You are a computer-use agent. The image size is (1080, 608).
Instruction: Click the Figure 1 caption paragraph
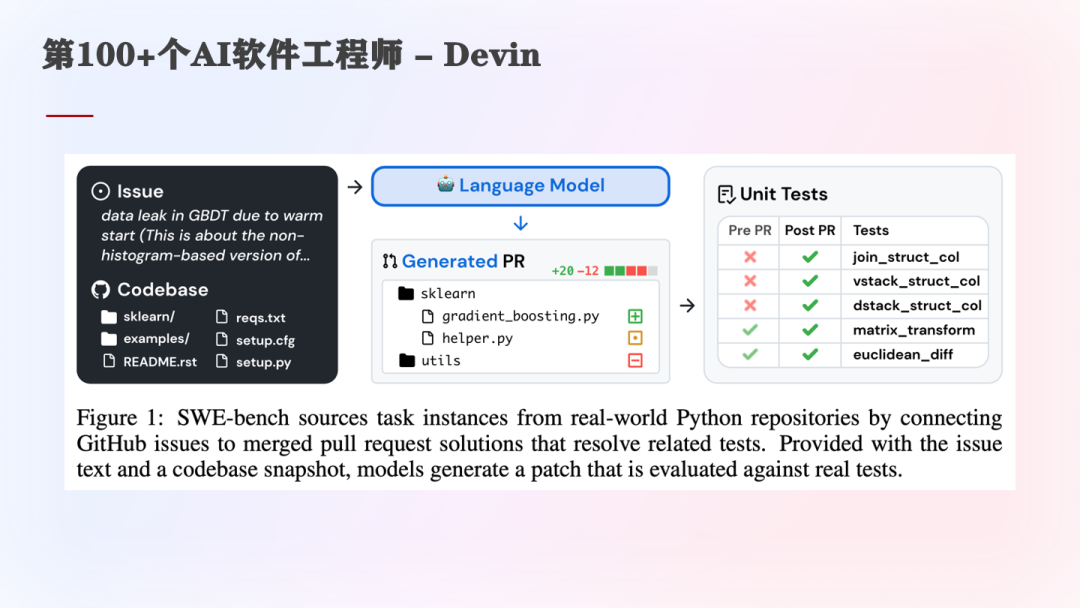click(539, 443)
